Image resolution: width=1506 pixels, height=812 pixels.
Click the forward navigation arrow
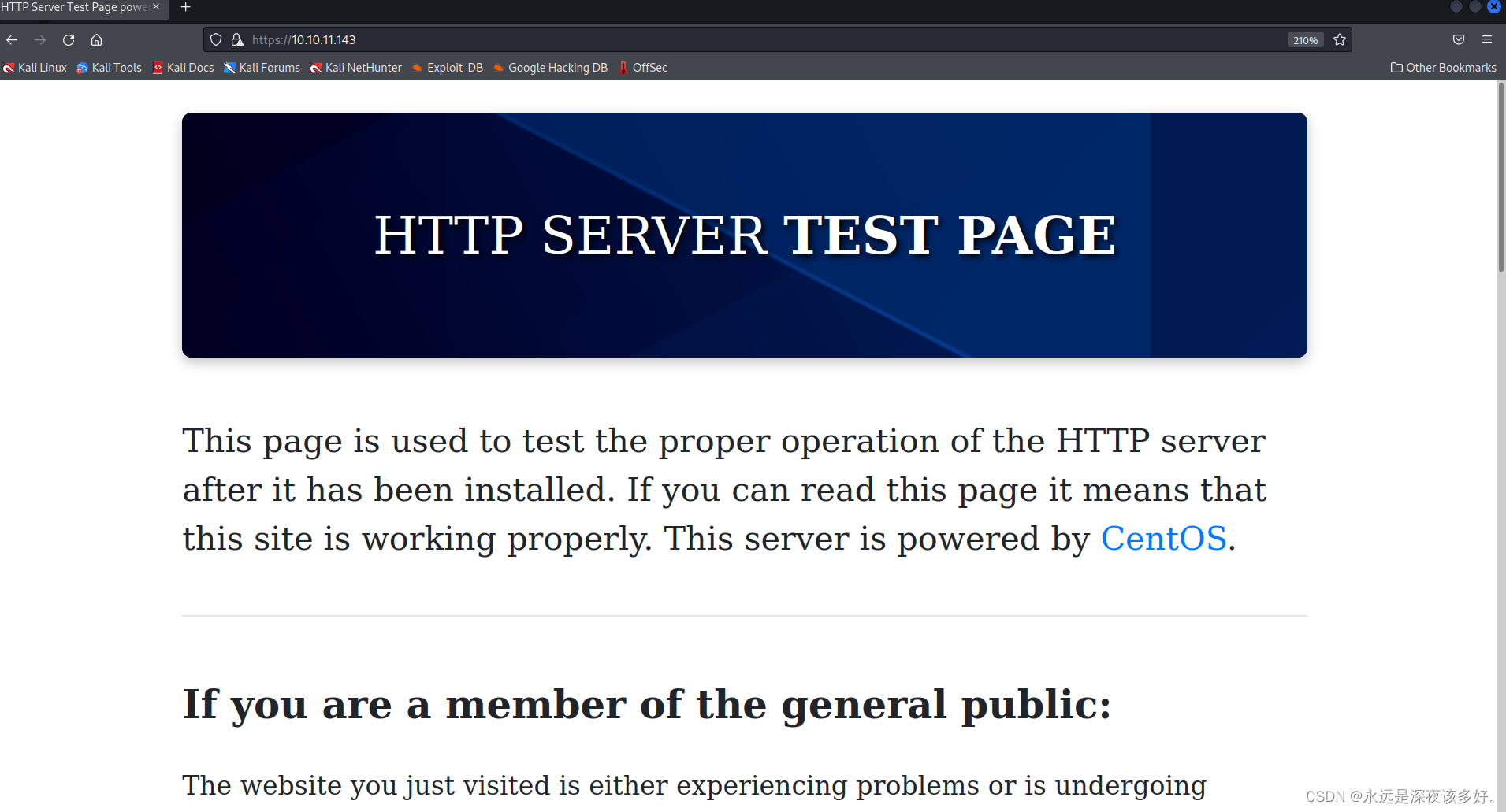tap(39, 39)
